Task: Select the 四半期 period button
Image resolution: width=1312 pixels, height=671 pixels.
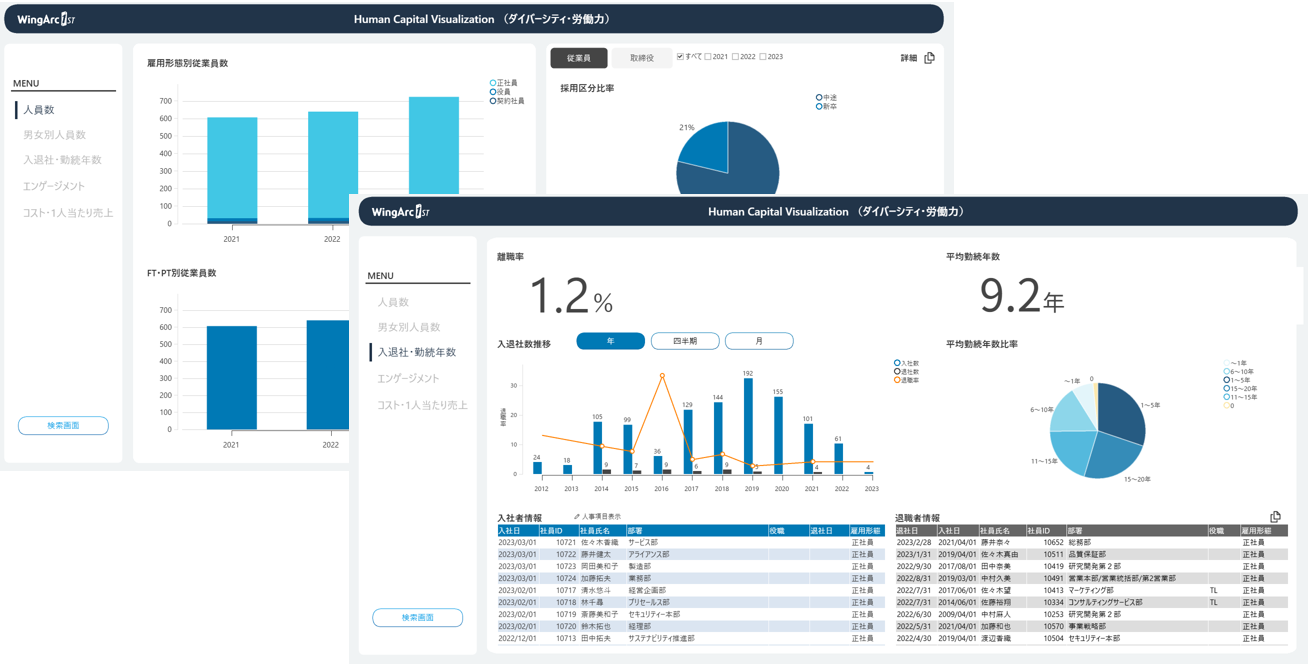Action: point(685,341)
